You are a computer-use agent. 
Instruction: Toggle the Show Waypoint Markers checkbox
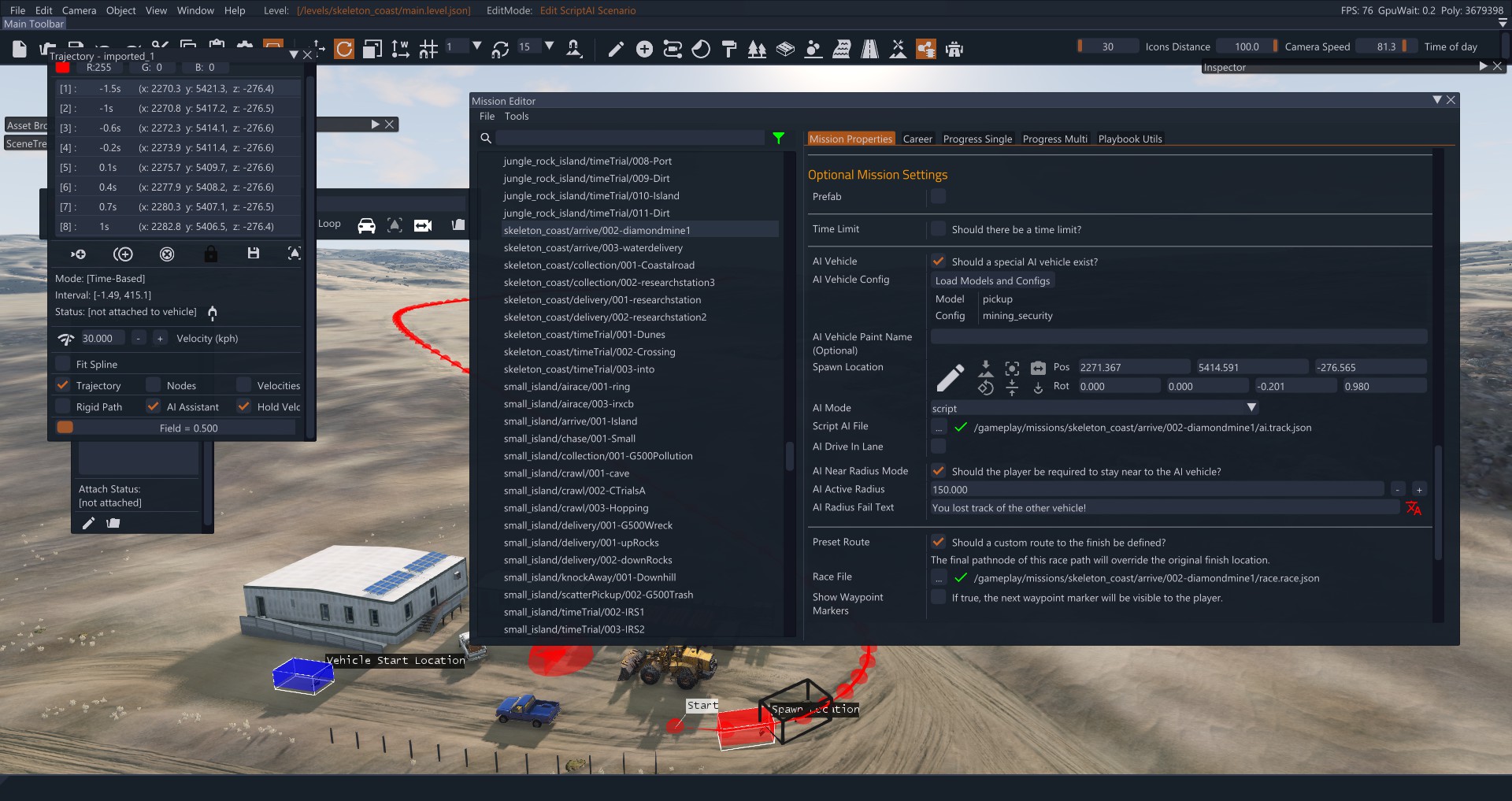938,597
